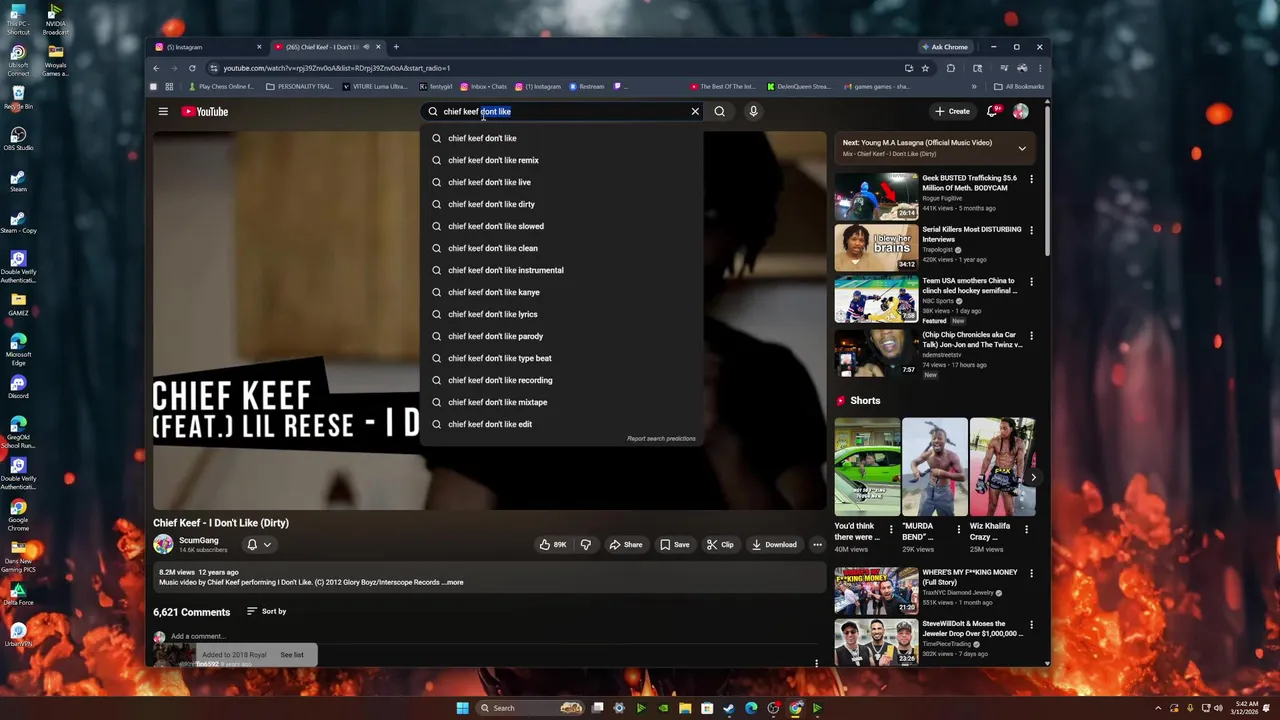
Task: Open Wiz Khalifa Crazy short thumbnail
Action: click(1002, 466)
